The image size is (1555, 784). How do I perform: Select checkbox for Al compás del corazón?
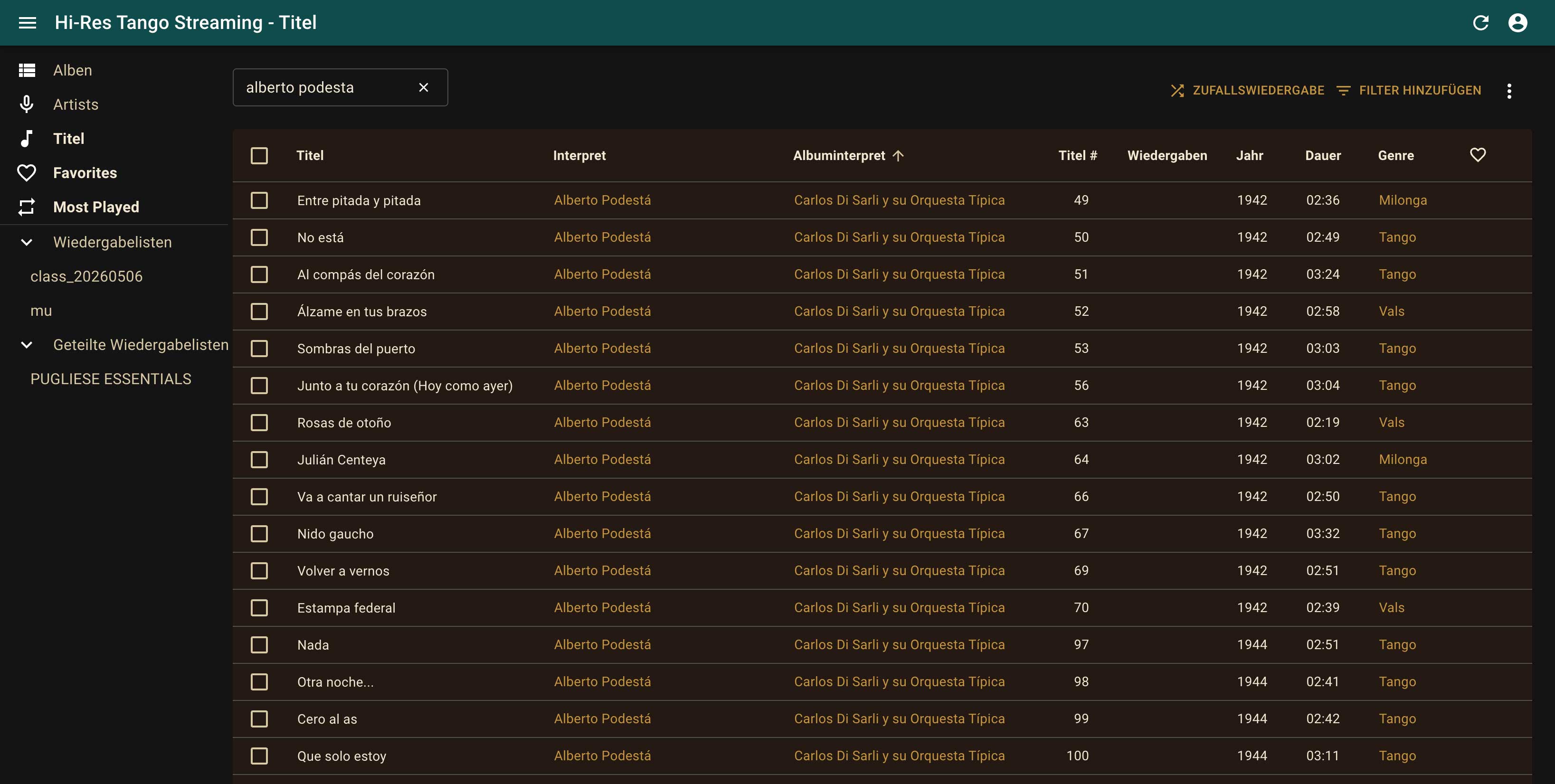pos(260,274)
